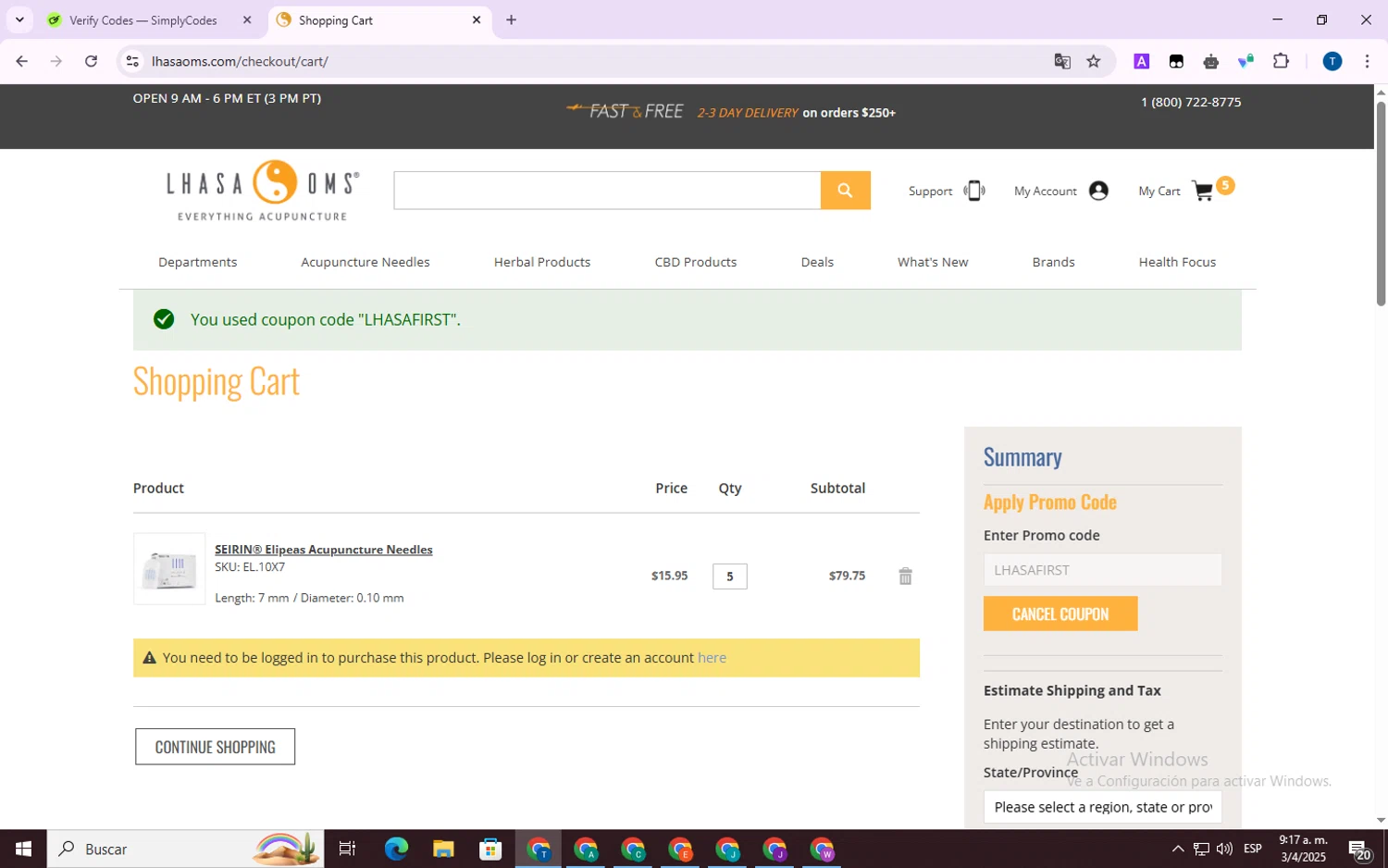Open the Chrome three-dot menu

coord(1367,61)
